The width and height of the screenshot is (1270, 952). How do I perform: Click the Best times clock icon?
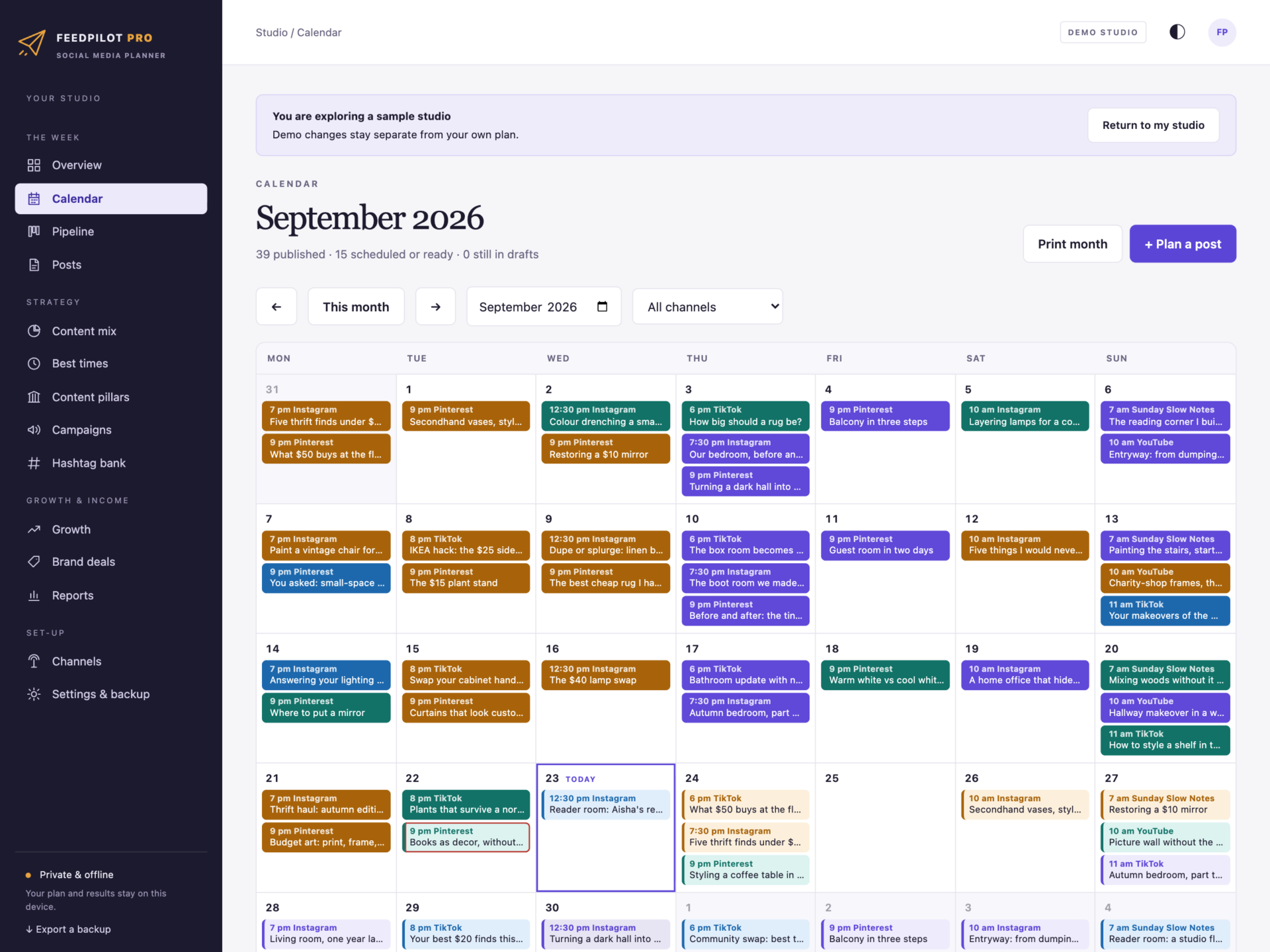point(34,364)
